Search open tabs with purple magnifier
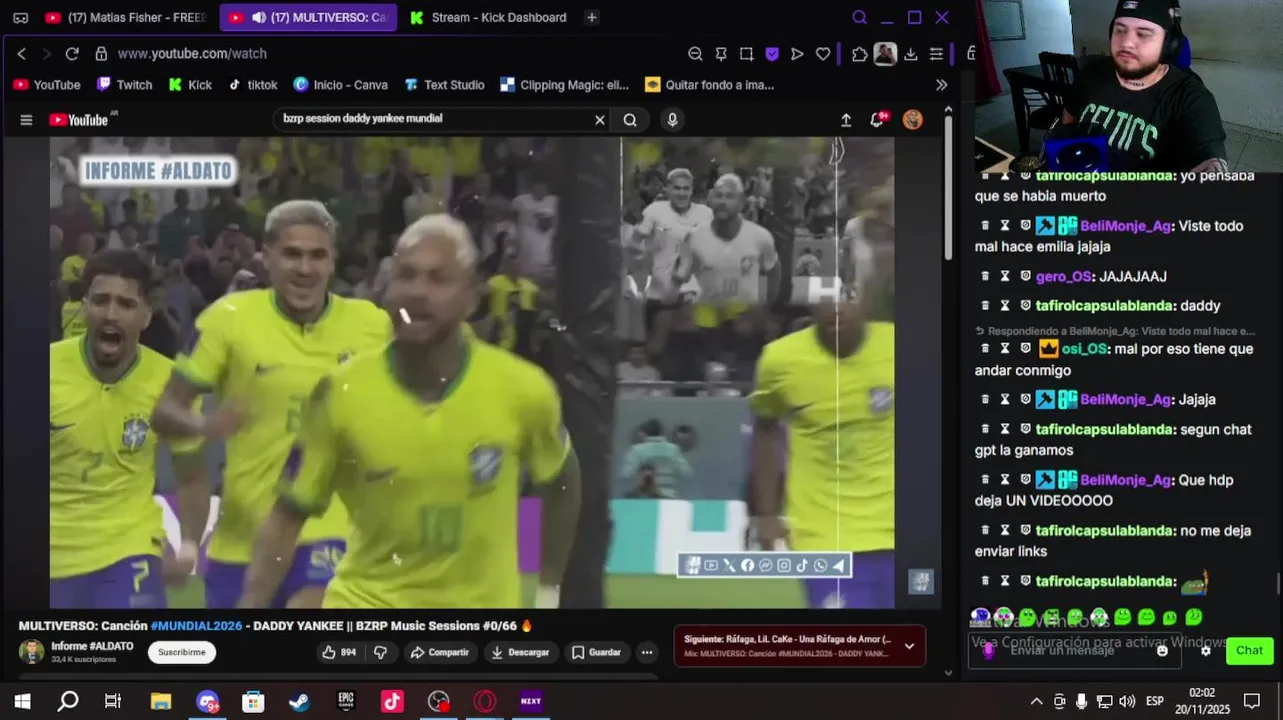 click(x=859, y=17)
